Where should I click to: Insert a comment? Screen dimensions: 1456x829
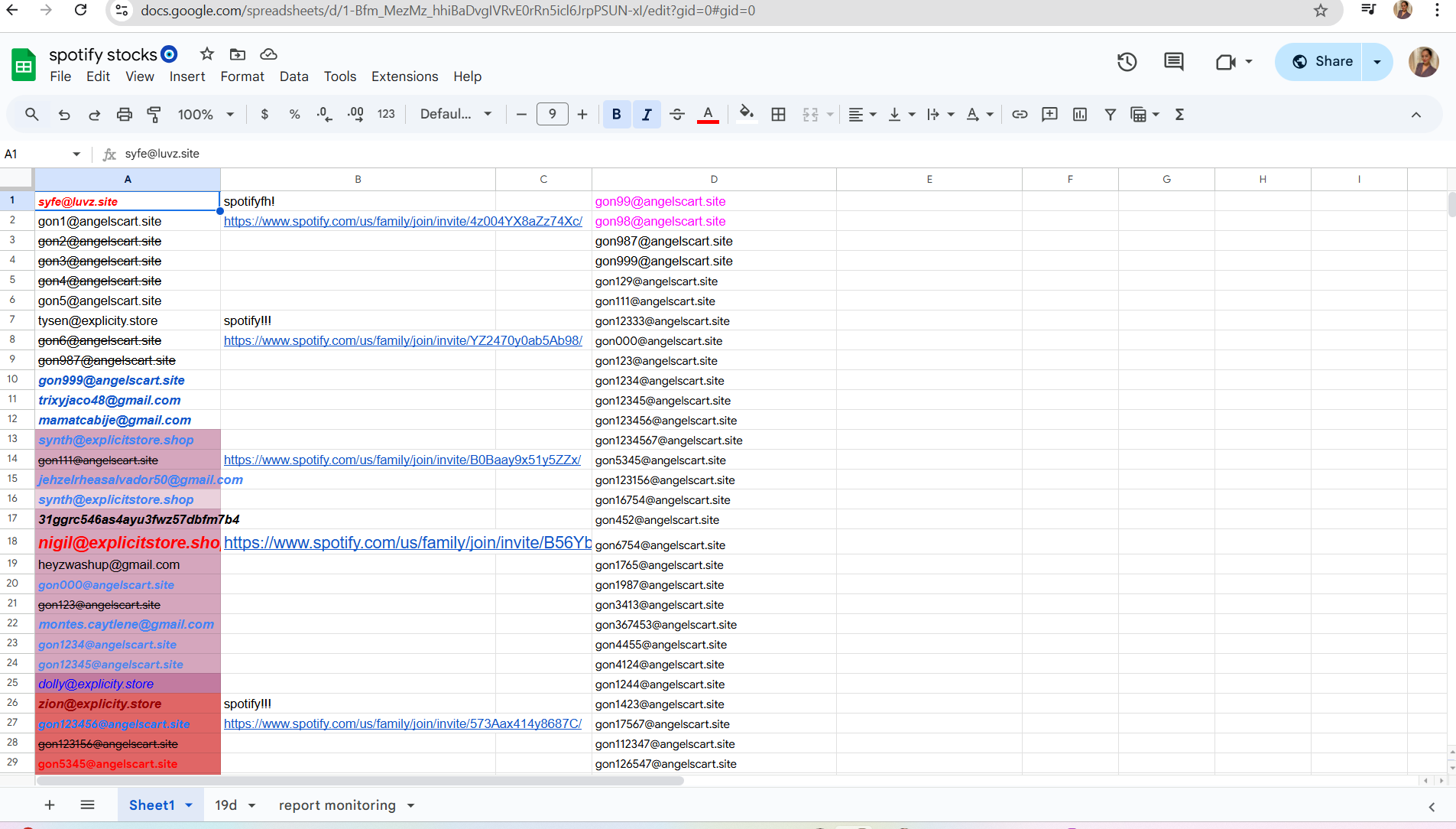tap(1050, 115)
